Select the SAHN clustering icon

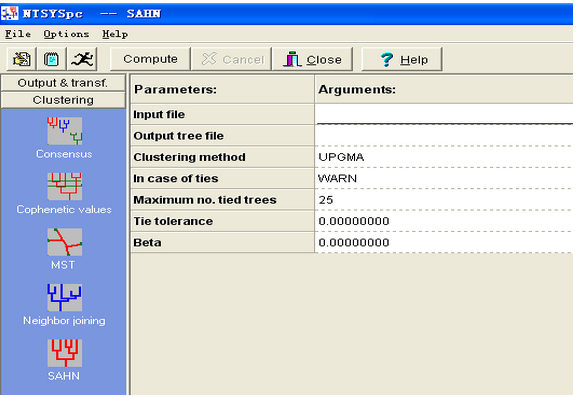(x=64, y=353)
